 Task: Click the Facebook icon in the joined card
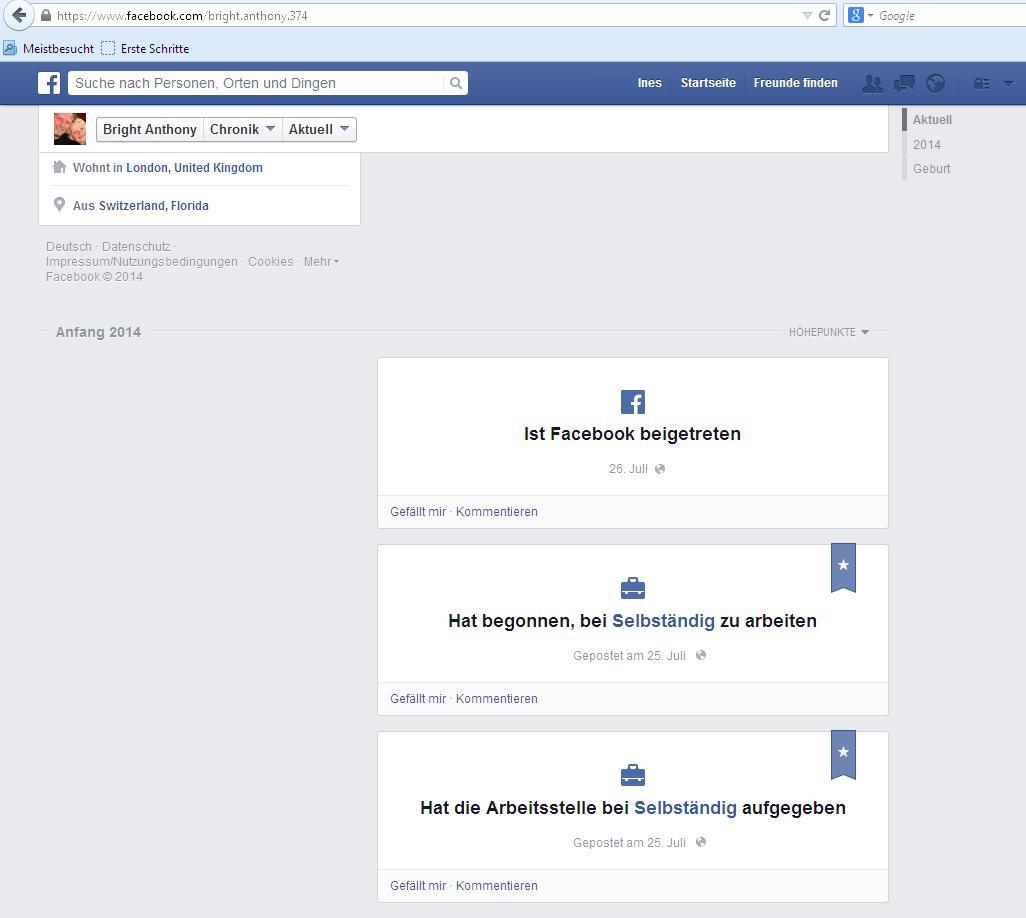633,402
